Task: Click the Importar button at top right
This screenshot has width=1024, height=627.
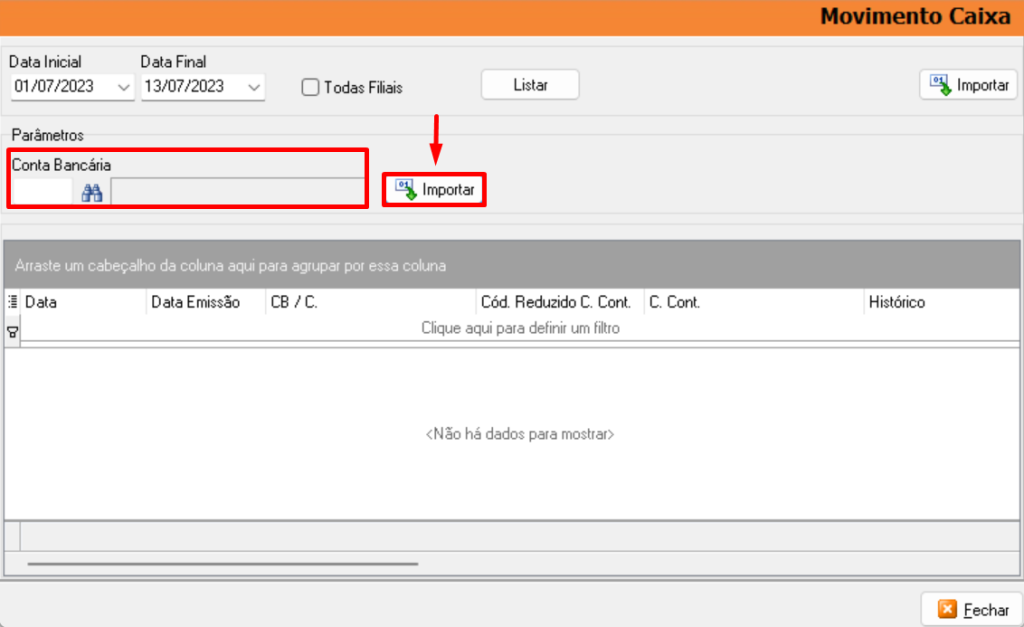Action: pos(968,85)
